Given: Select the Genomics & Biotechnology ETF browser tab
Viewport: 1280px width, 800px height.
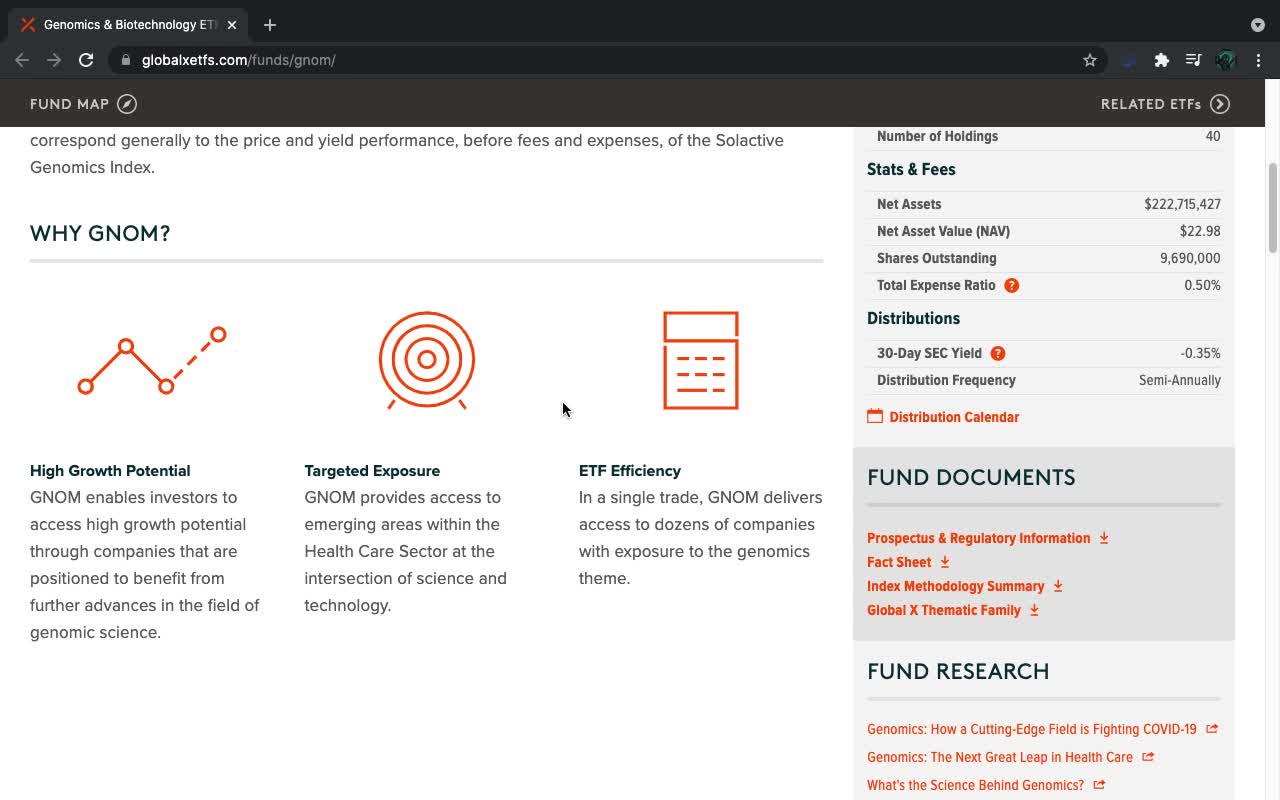Looking at the screenshot, I should tap(128, 25).
